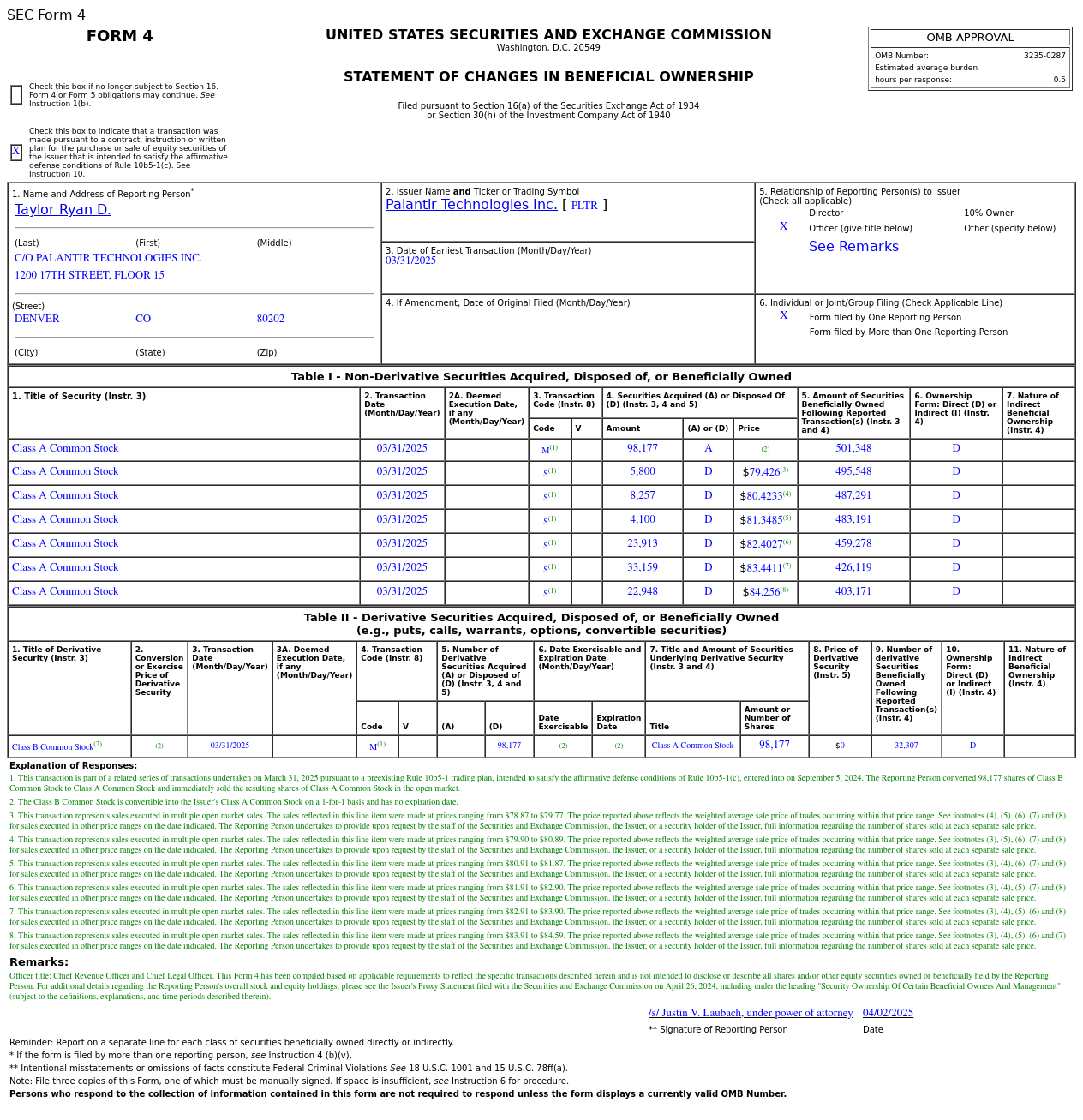
Task: Click the derivative securities owned value 32,307
Action: 906,746
